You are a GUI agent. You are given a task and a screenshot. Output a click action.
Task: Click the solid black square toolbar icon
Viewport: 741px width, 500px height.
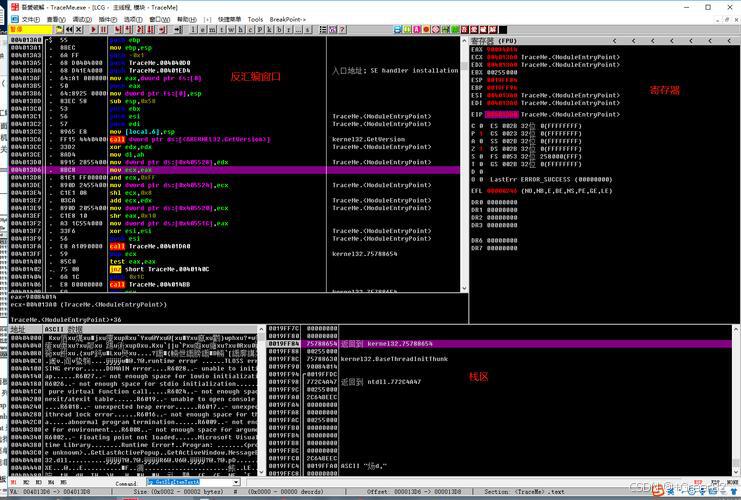click(x=503, y=29)
